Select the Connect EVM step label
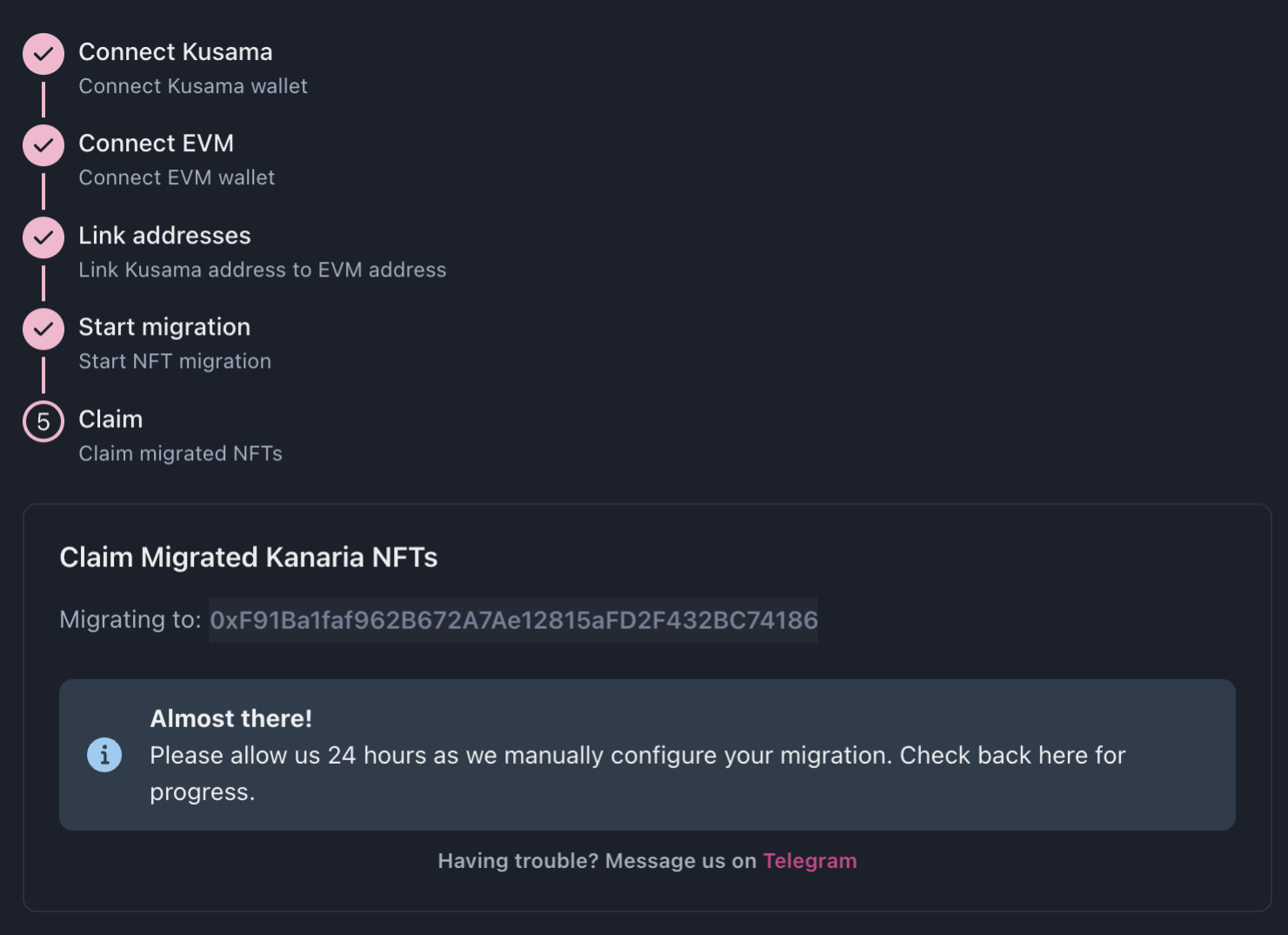Screen dimensions: 1288x935 (157, 143)
